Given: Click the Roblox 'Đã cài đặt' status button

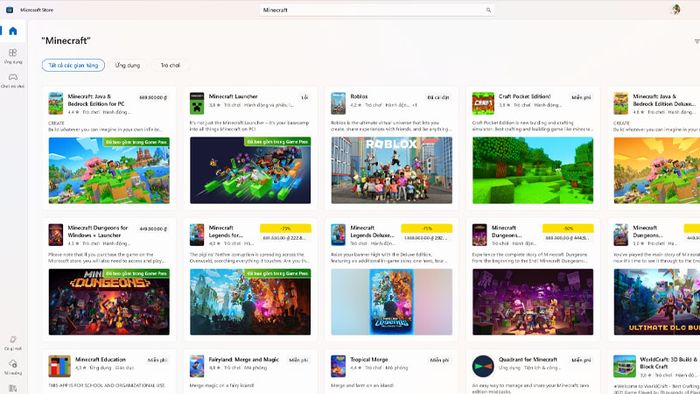Looking at the screenshot, I should [x=438, y=97].
